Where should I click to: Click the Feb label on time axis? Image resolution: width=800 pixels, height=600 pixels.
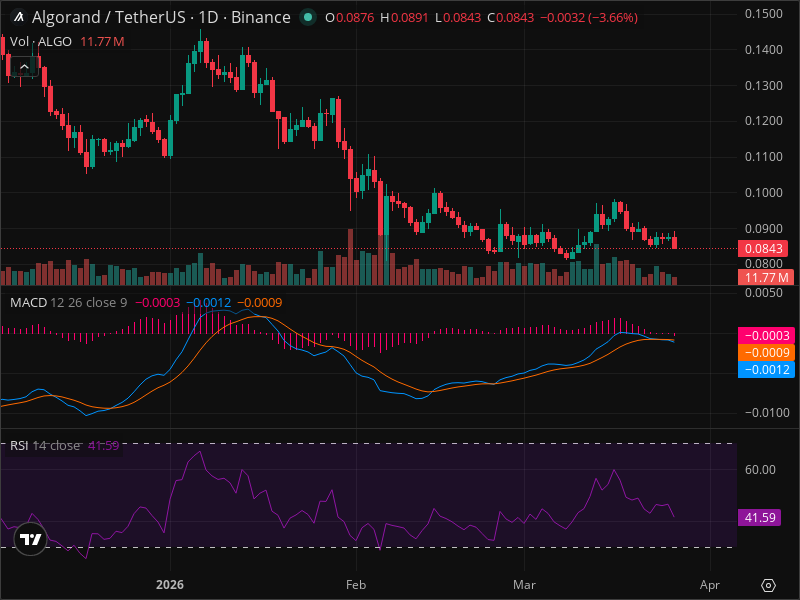[x=356, y=585]
